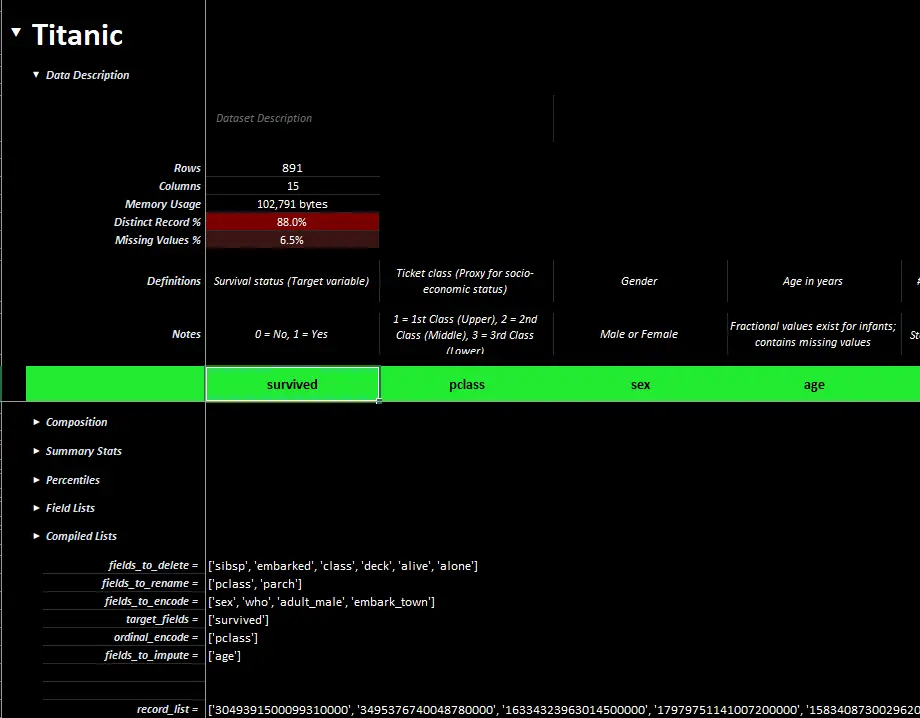Click the fields_to_encode label

click(x=151, y=601)
